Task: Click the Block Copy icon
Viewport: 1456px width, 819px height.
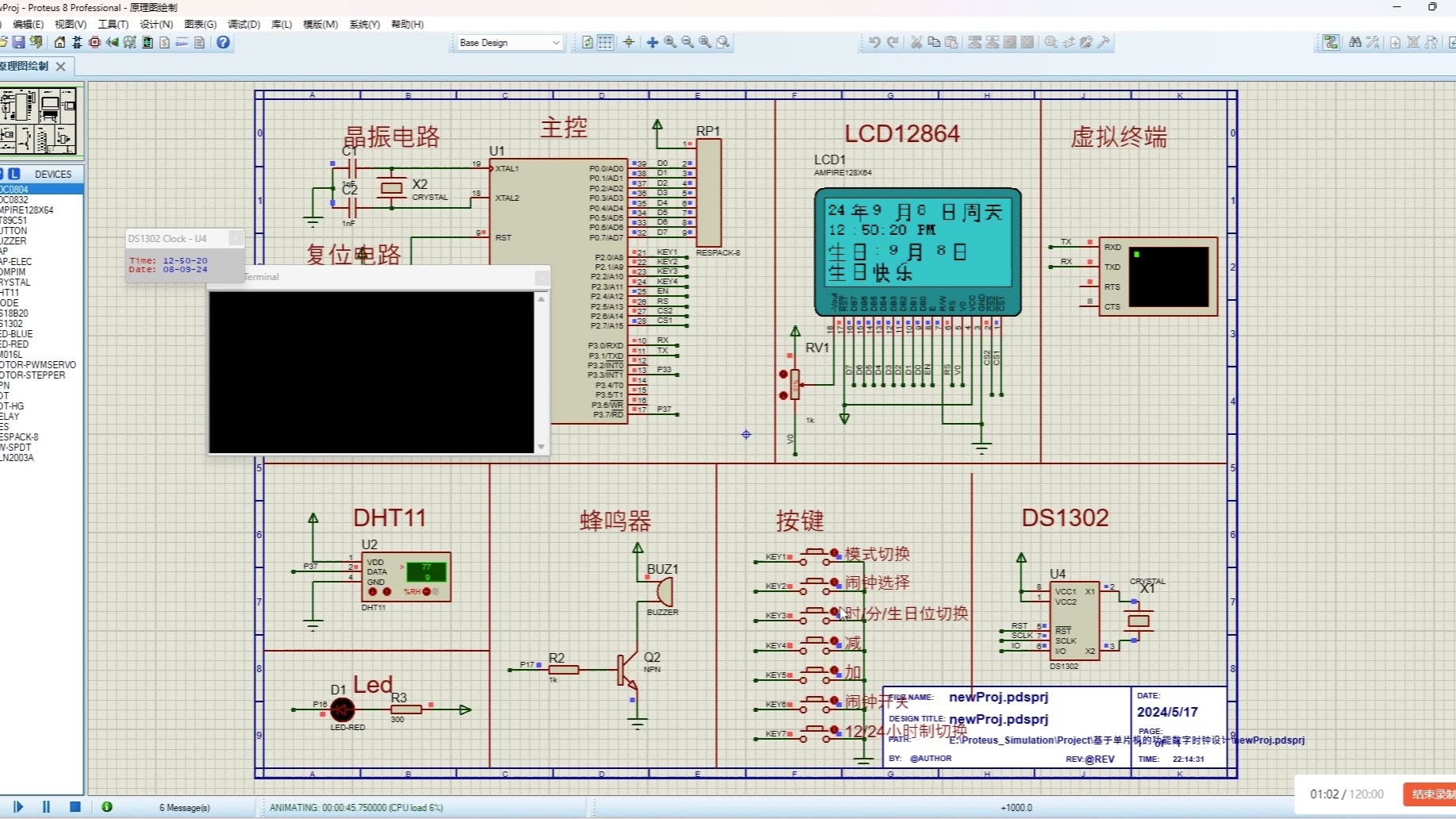Action: 975,42
